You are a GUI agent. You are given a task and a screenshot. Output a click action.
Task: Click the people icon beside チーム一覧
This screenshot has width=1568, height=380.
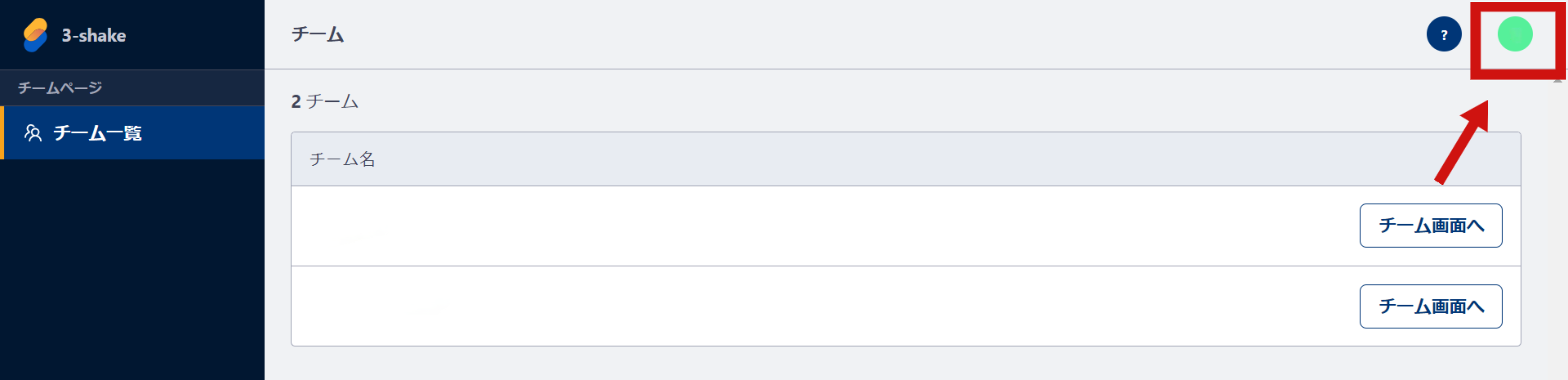[x=33, y=133]
